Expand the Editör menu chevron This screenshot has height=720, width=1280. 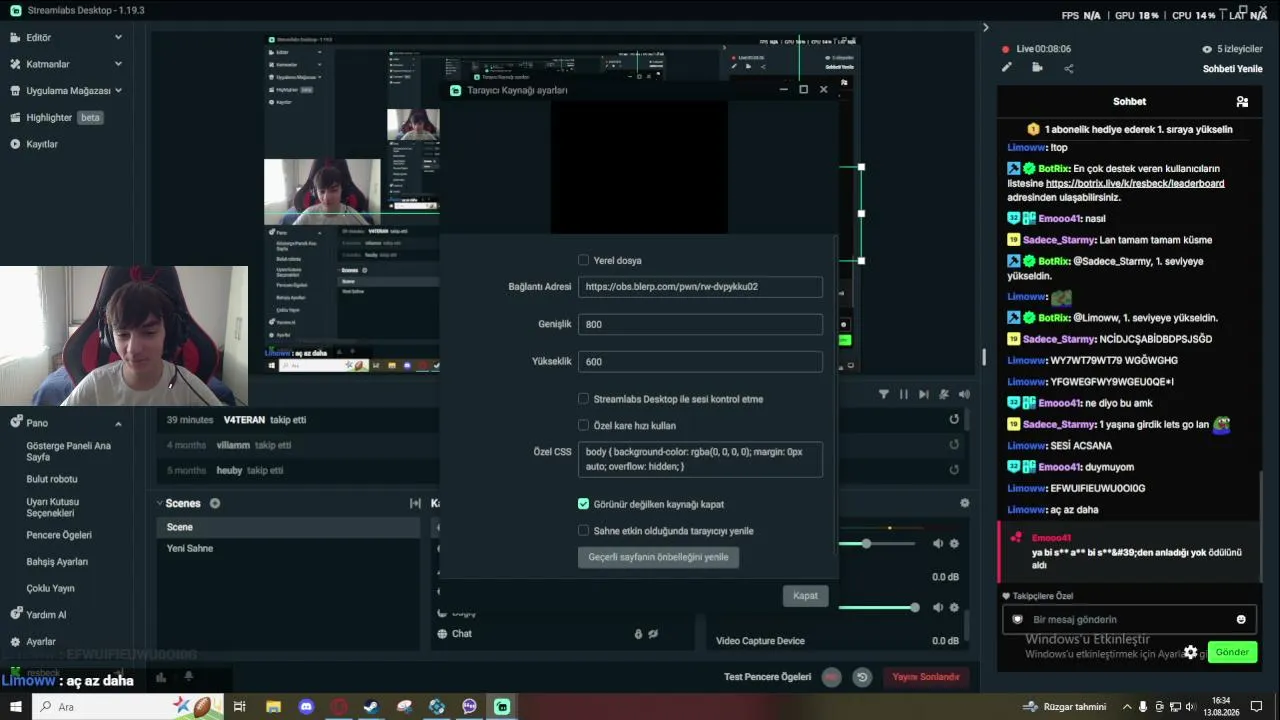(x=118, y=37)
